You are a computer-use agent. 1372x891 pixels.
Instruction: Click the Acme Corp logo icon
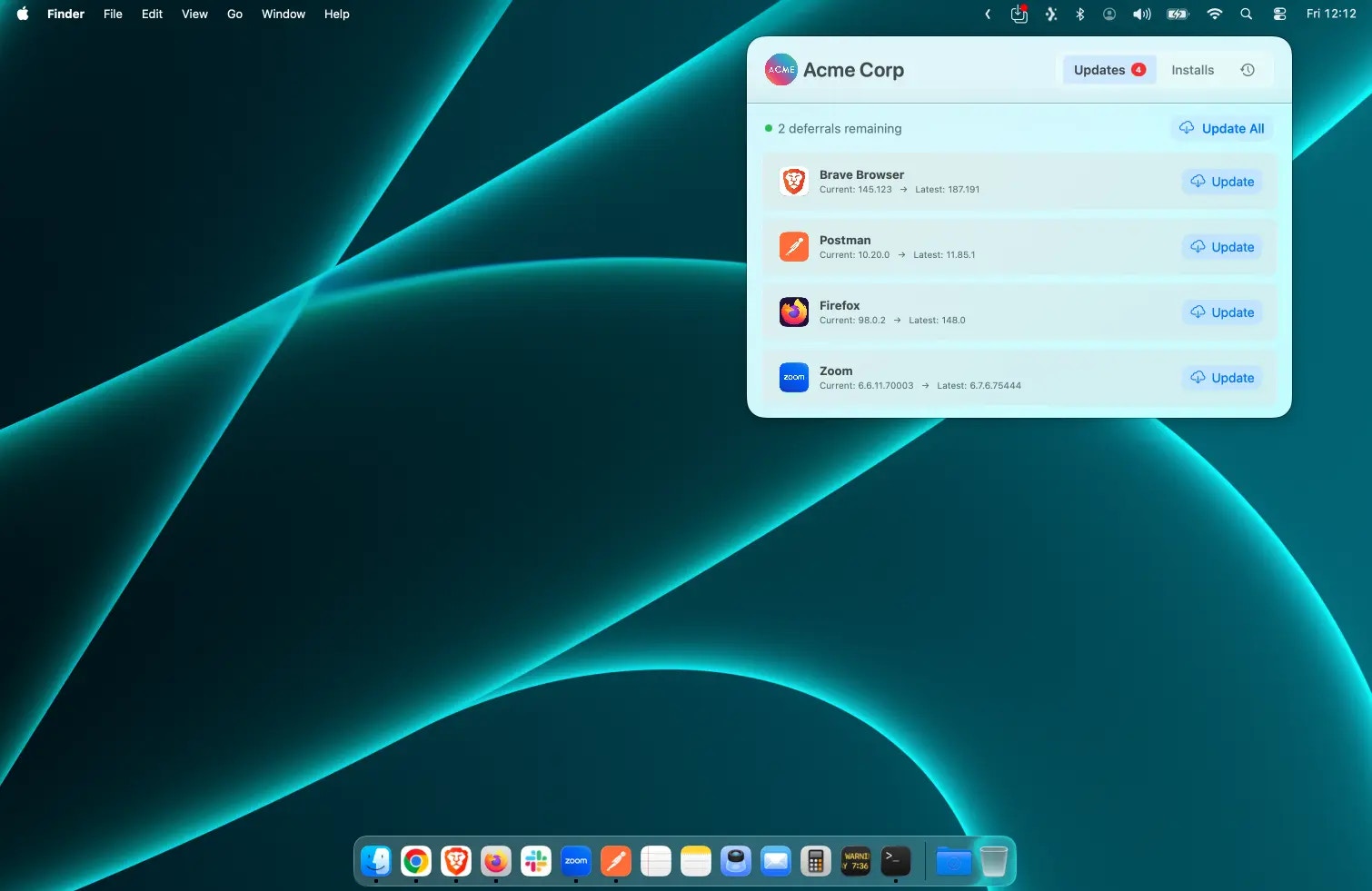[780, 69]
